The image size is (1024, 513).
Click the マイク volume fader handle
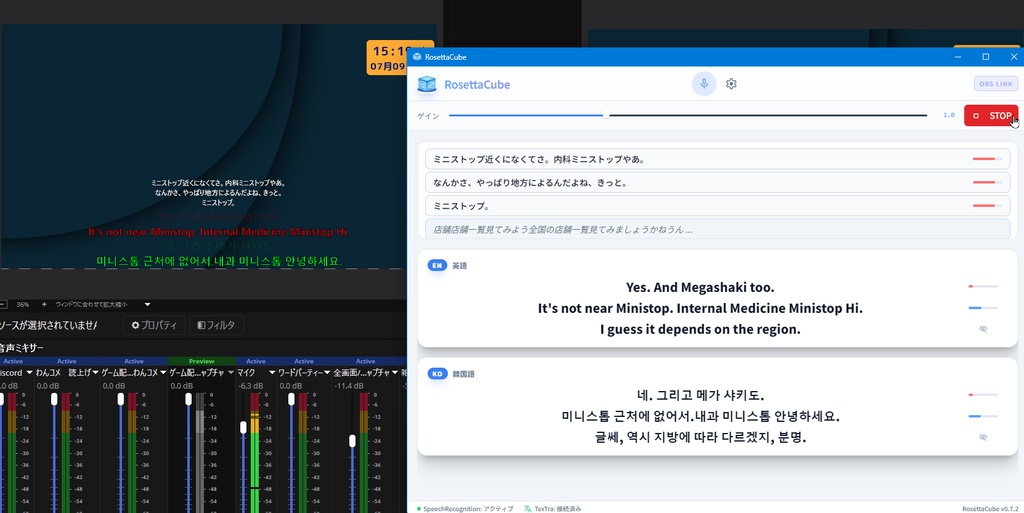[x=244, y=427]
